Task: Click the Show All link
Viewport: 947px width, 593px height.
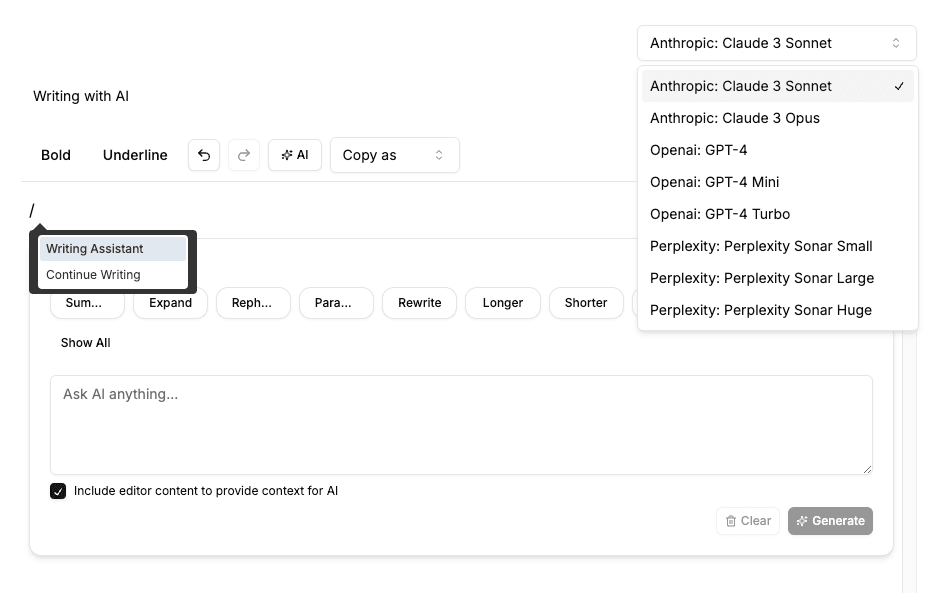Action: coord(85,342)
